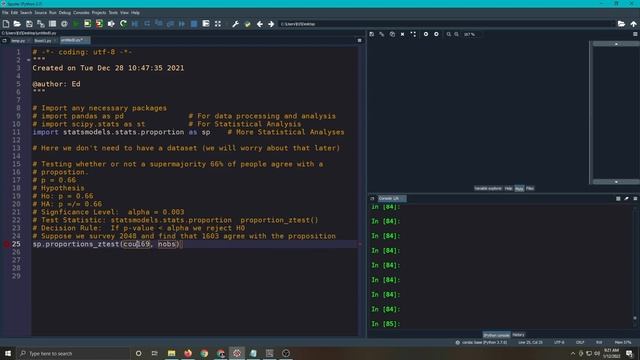Browse editor tabs button
The image size is (640, 360).
[4, 40]
